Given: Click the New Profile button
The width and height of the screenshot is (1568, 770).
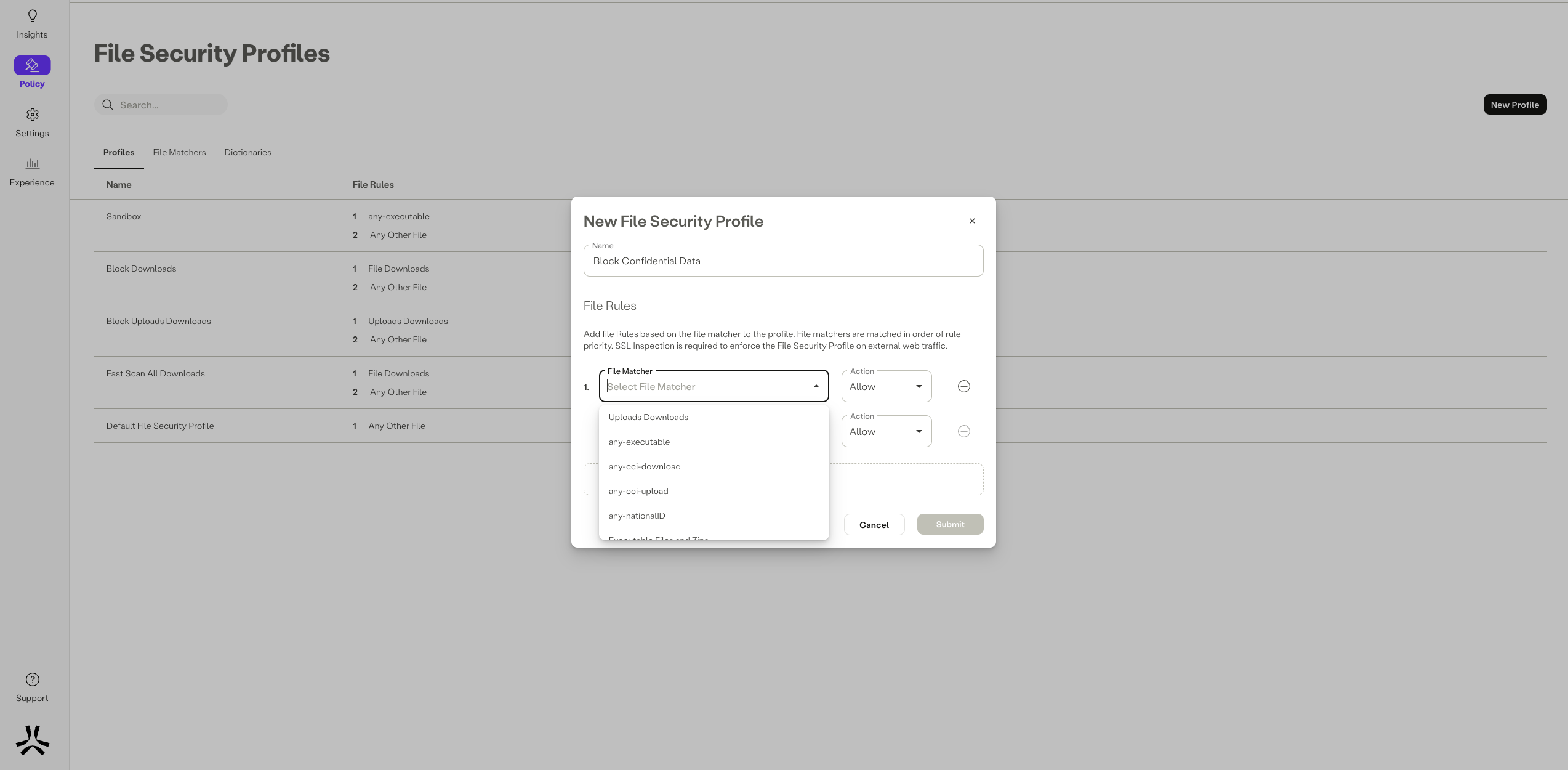Looking at the screenshot, I should [x=1514, y=105].
